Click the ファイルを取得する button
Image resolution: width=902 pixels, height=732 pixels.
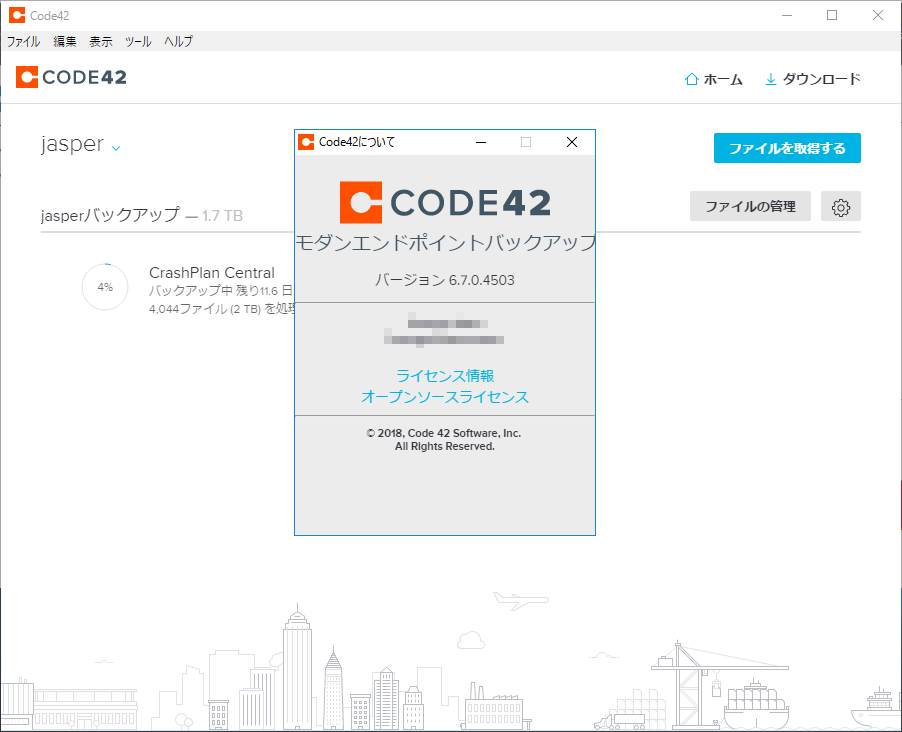787,148
